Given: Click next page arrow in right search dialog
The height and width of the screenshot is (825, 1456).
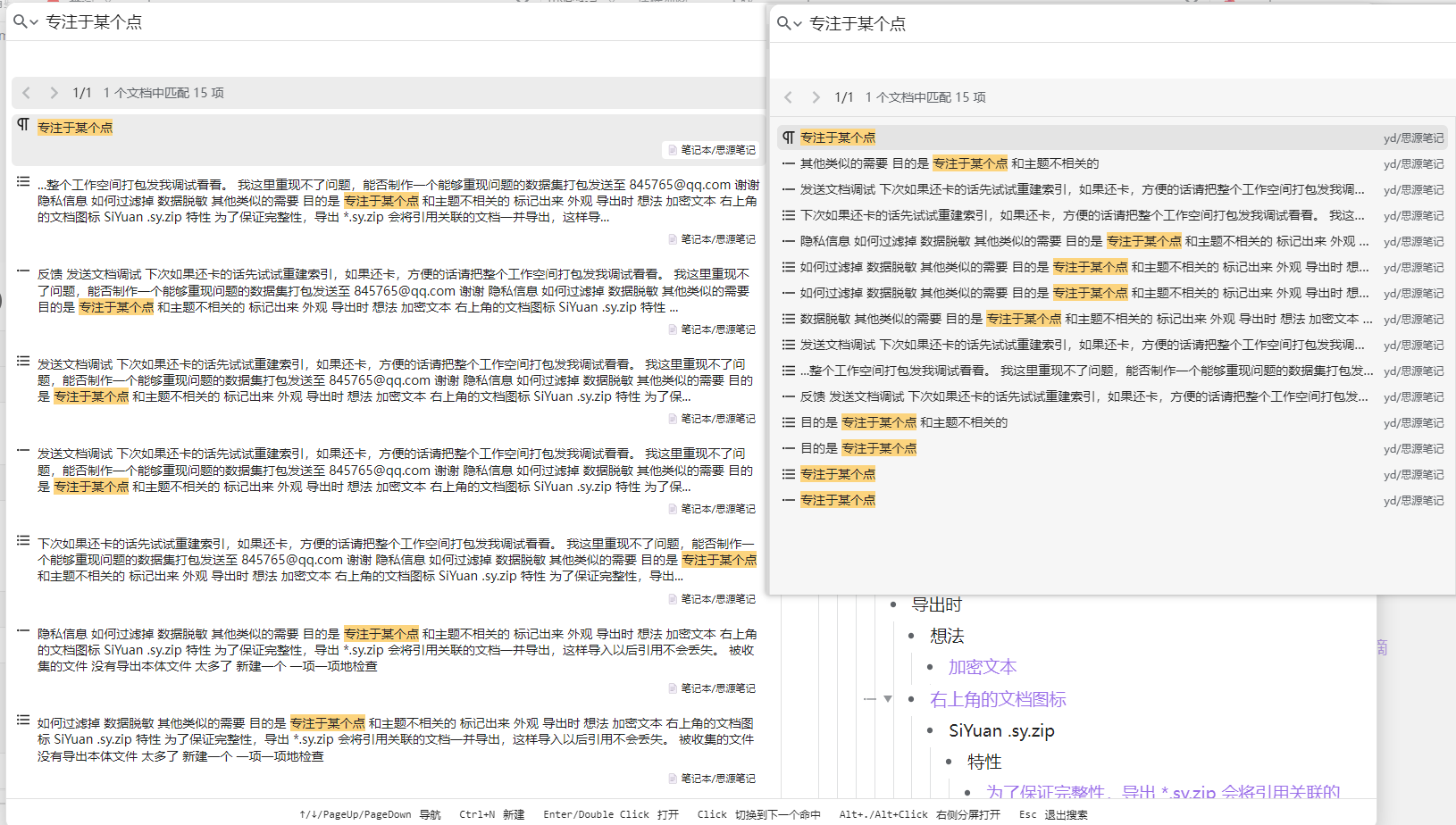Looking at the screenshot, I should (x=816, y=97).
